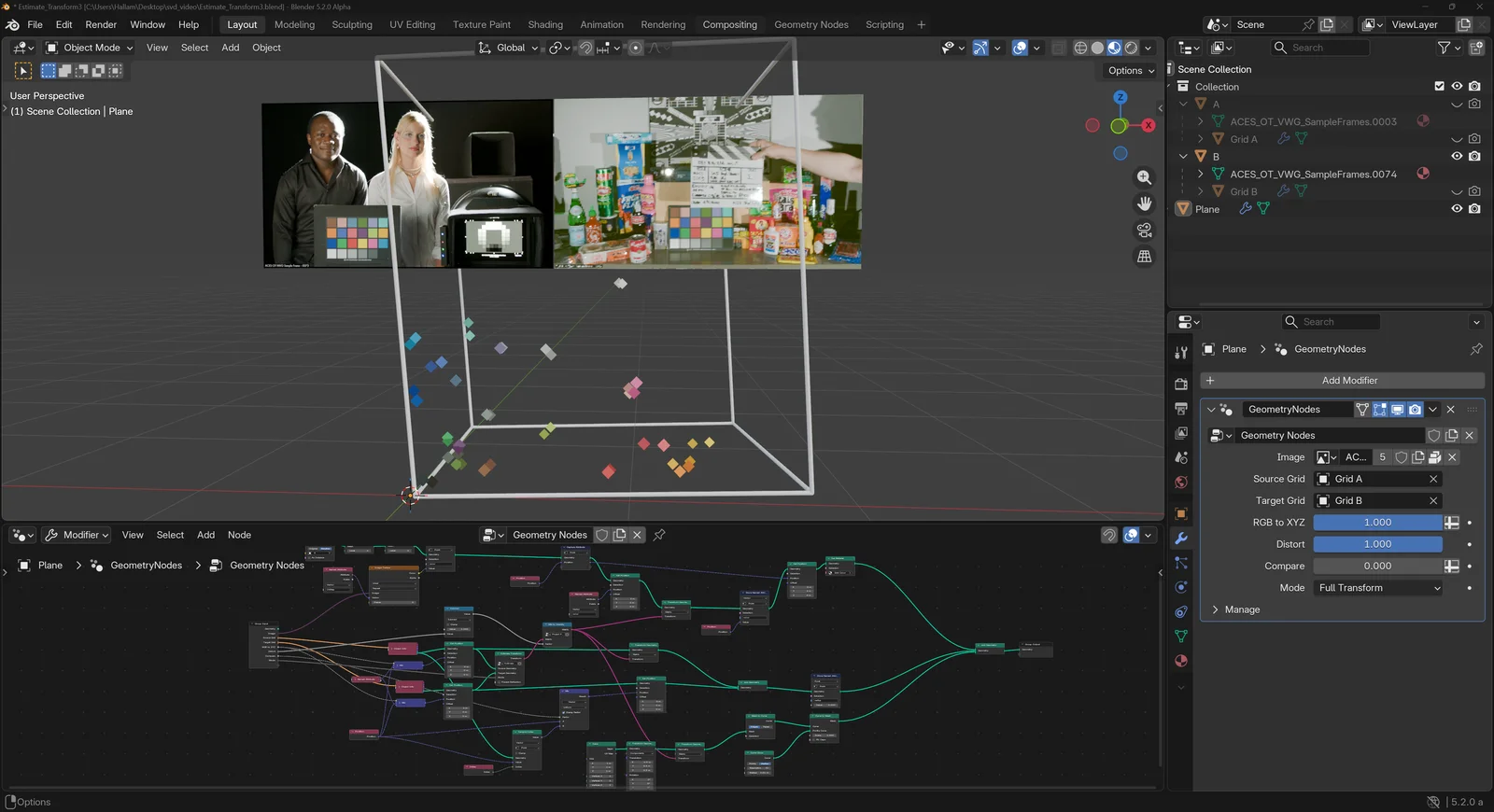Collapse the GeometryNodes modifier panel
The height and width of the screenshot is (812, 1494).
(1211, 410)
